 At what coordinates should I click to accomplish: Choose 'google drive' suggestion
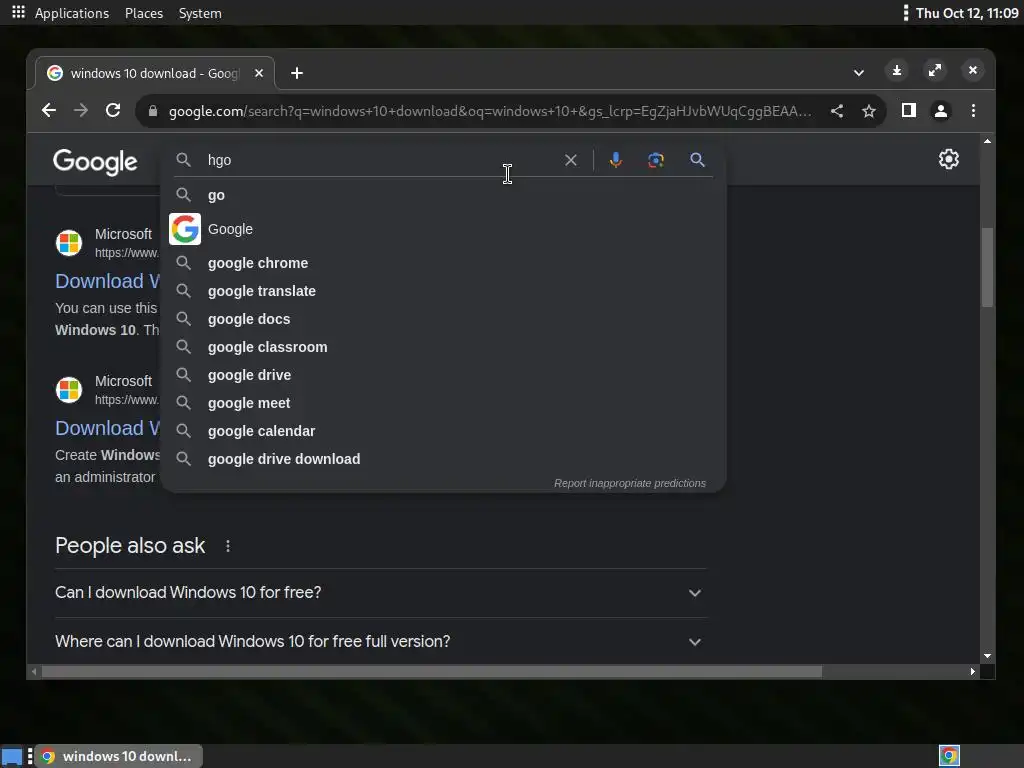pyautogui.click(x=443, y=376)
